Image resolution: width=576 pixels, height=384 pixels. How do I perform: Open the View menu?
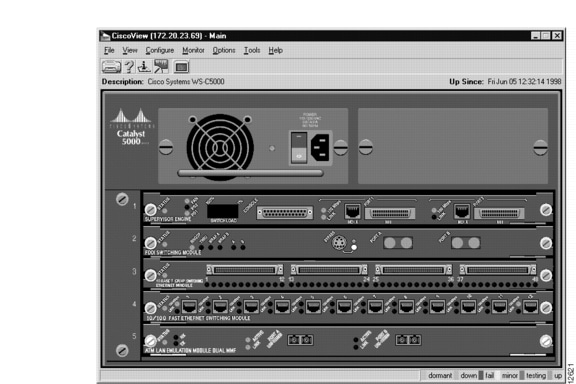(130, 50)
